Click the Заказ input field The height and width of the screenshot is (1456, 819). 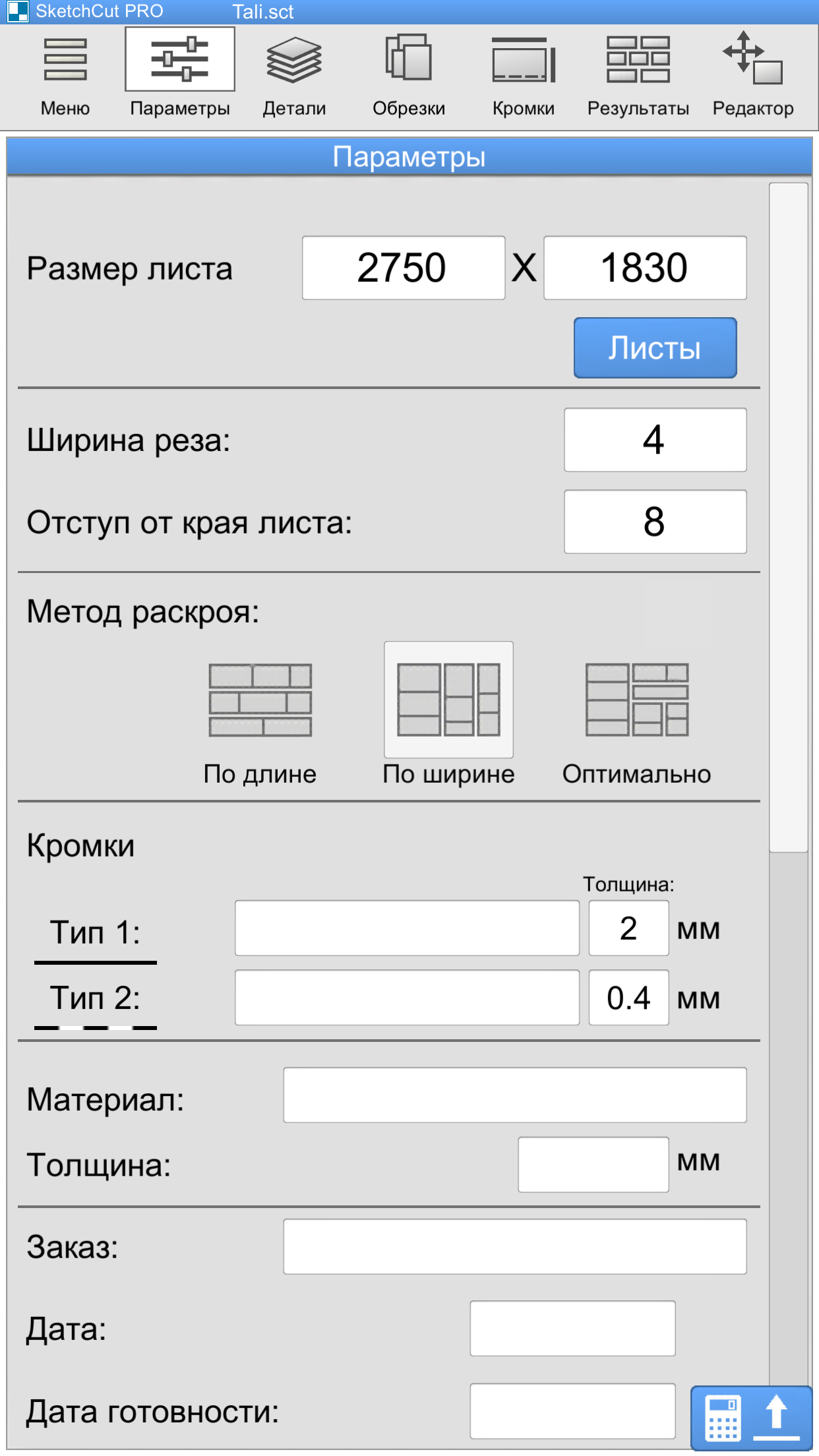coord(515,1246)
